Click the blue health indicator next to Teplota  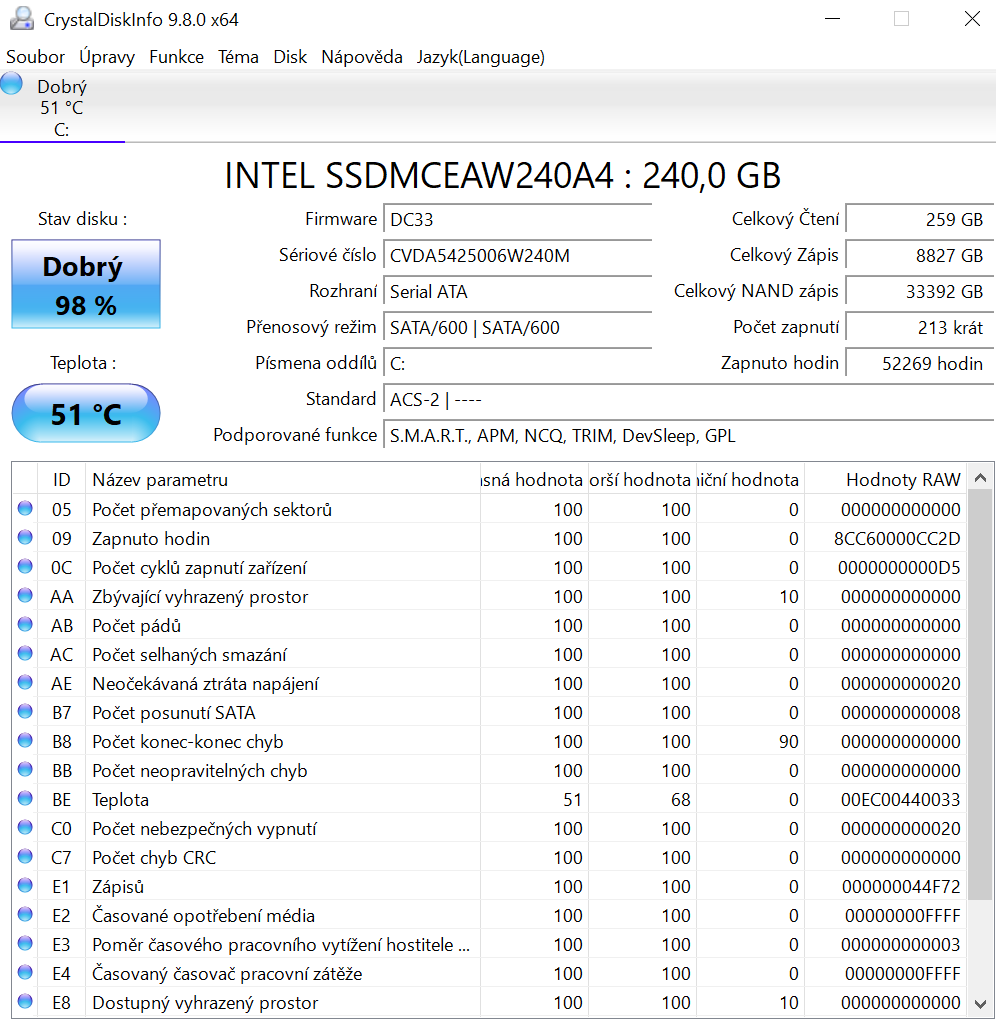pos(23,799)
